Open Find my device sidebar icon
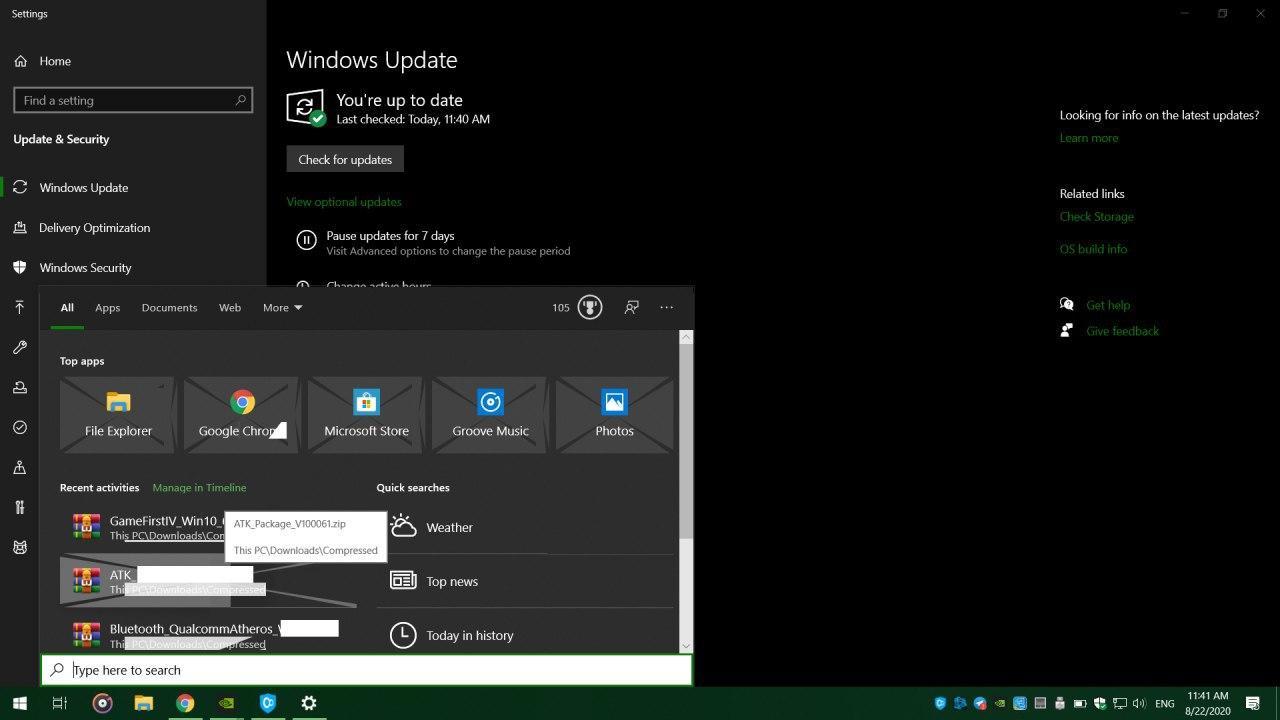This screenshot has width=1280, height=720. pos(19,467)
